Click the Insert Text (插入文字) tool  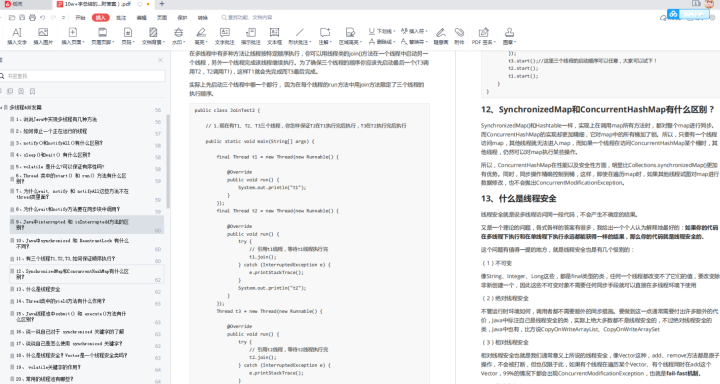tap(17, 36)
